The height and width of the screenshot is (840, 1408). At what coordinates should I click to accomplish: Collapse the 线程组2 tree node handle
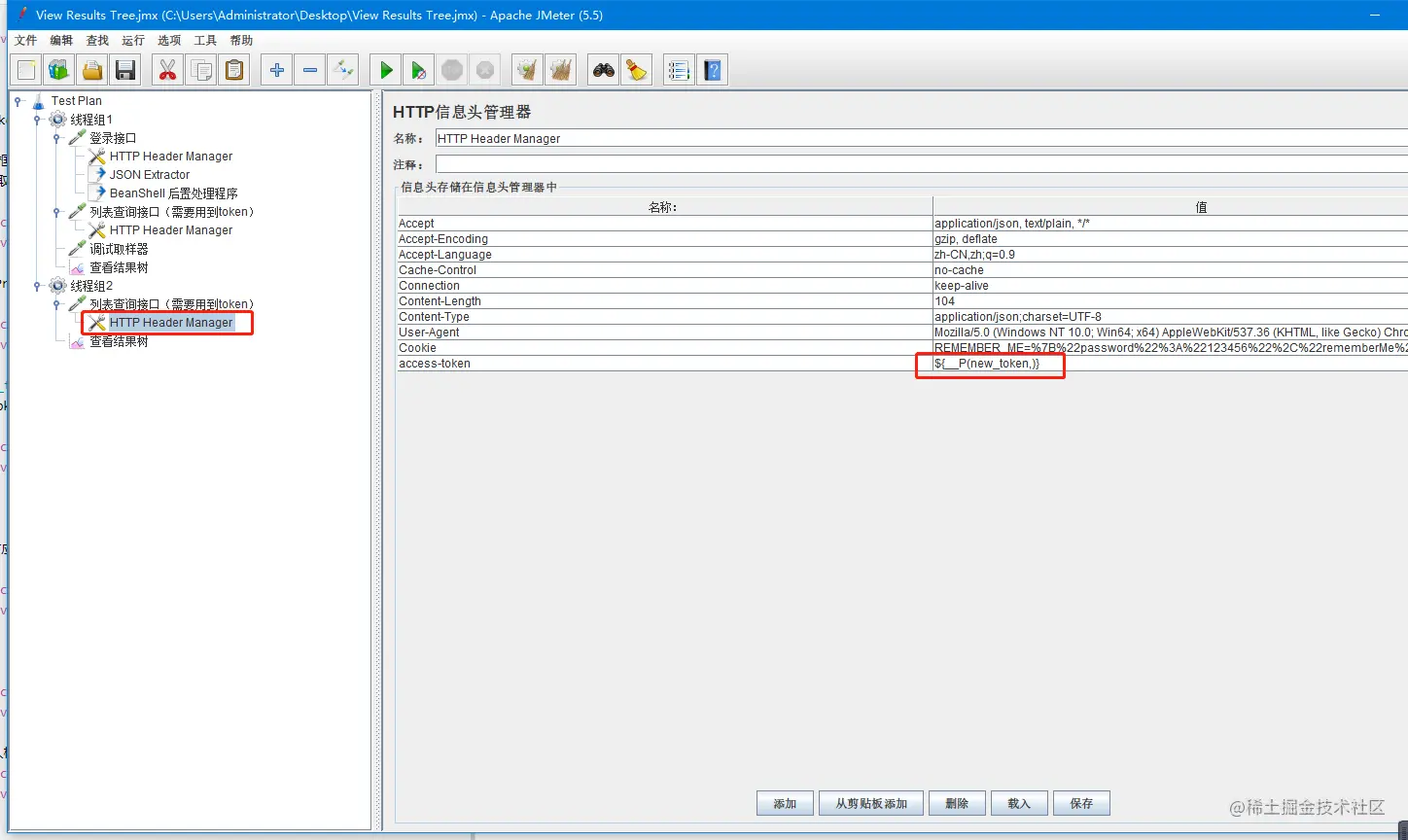point(38,286)
